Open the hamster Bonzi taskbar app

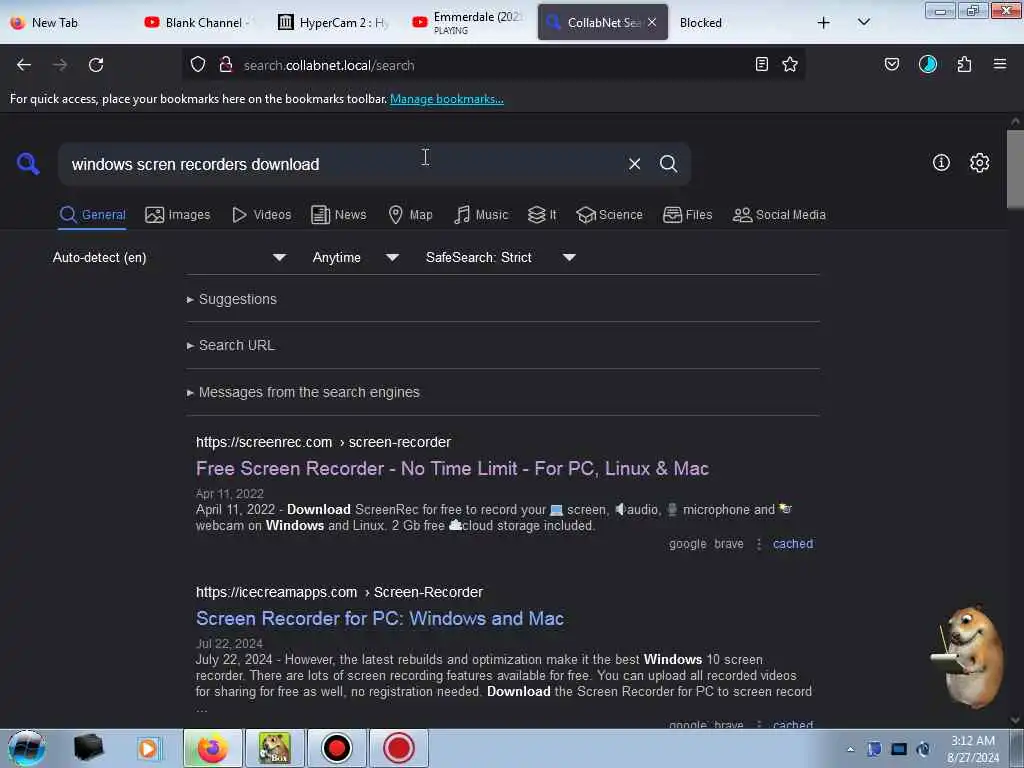point(274,748)
